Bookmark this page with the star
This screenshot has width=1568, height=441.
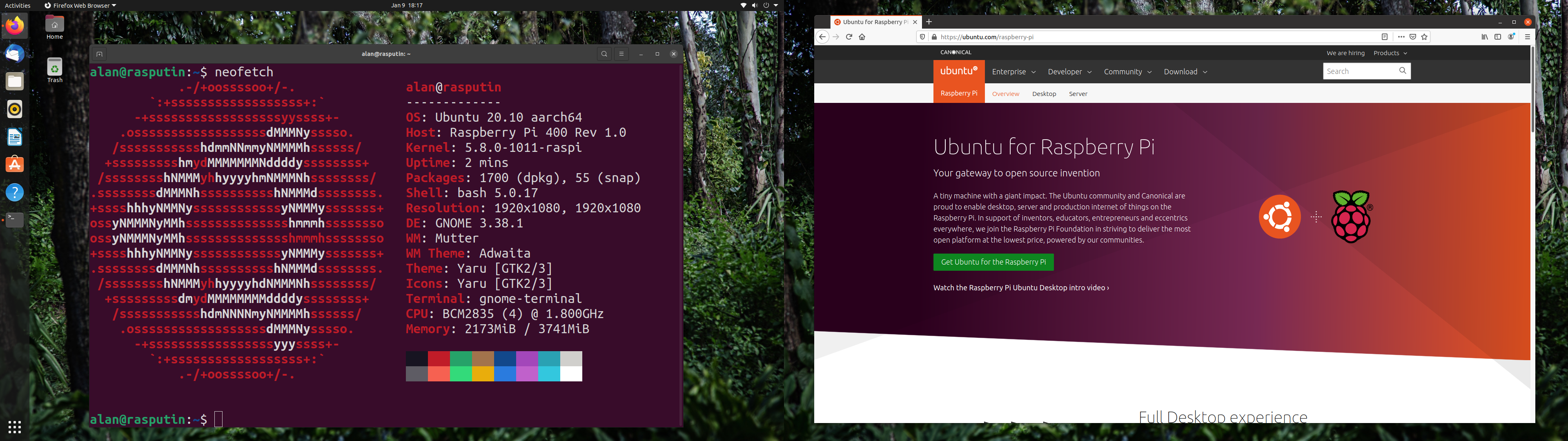[1424, 37]
